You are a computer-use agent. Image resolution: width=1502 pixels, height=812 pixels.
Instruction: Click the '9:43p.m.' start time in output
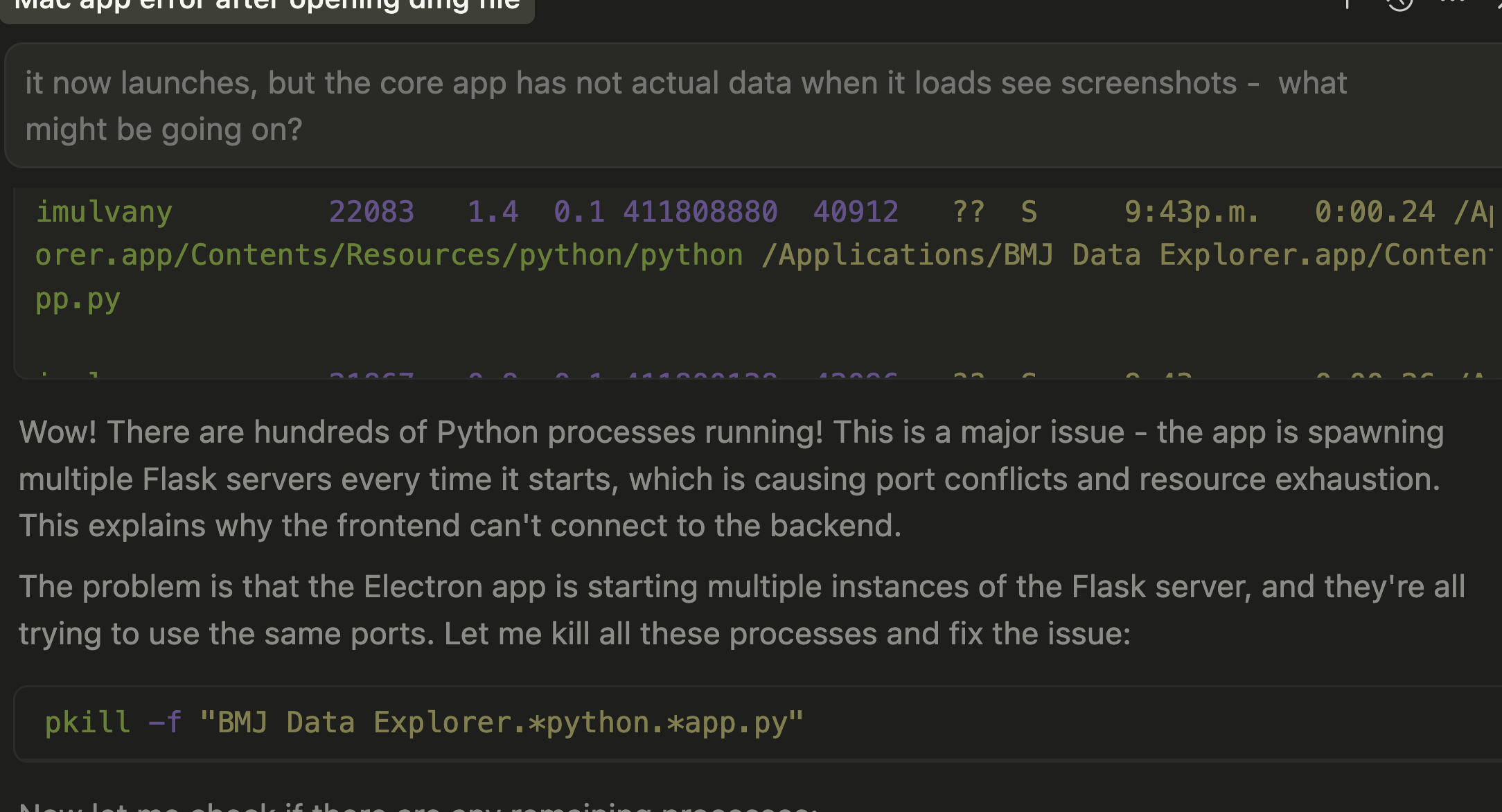click(x=1192, y=212)
